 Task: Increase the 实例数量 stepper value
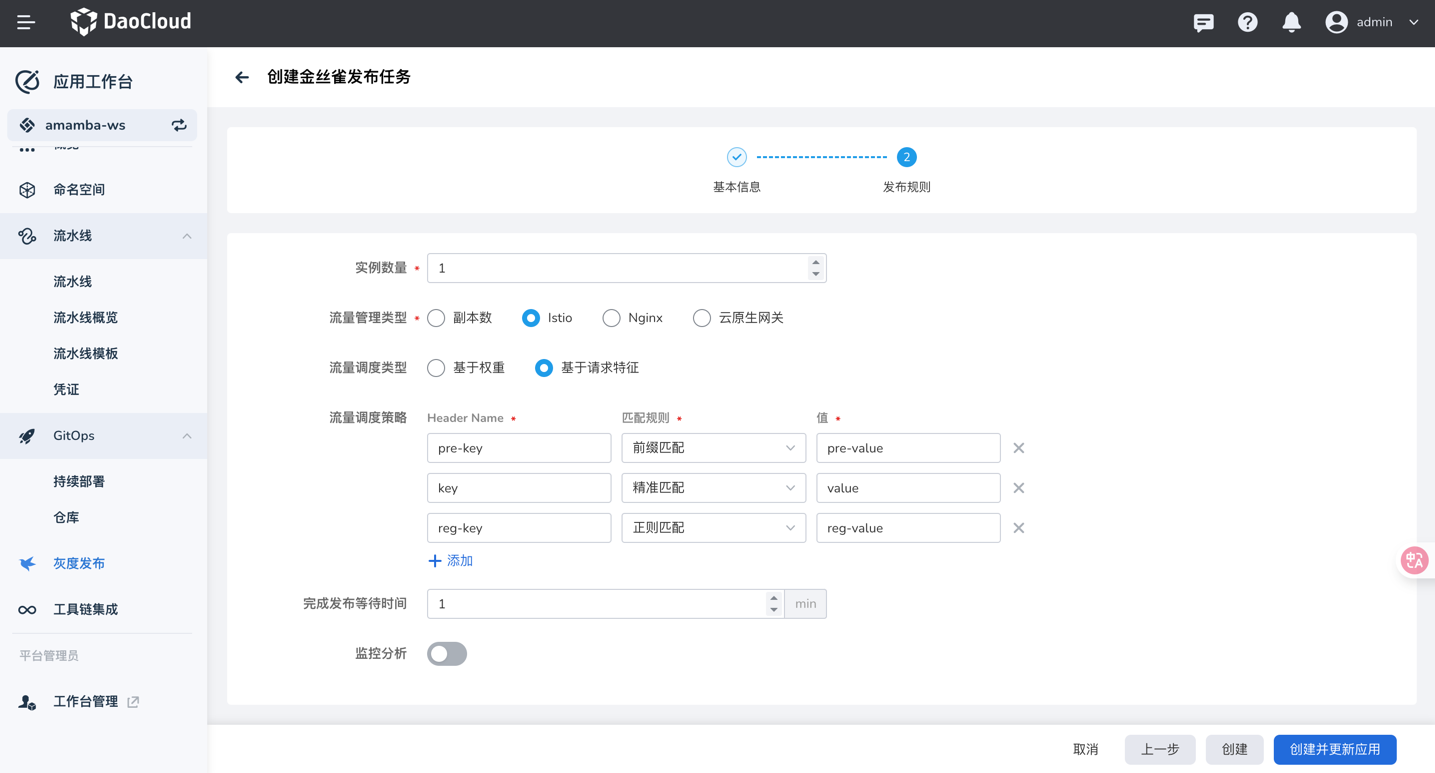coord(816,262)
